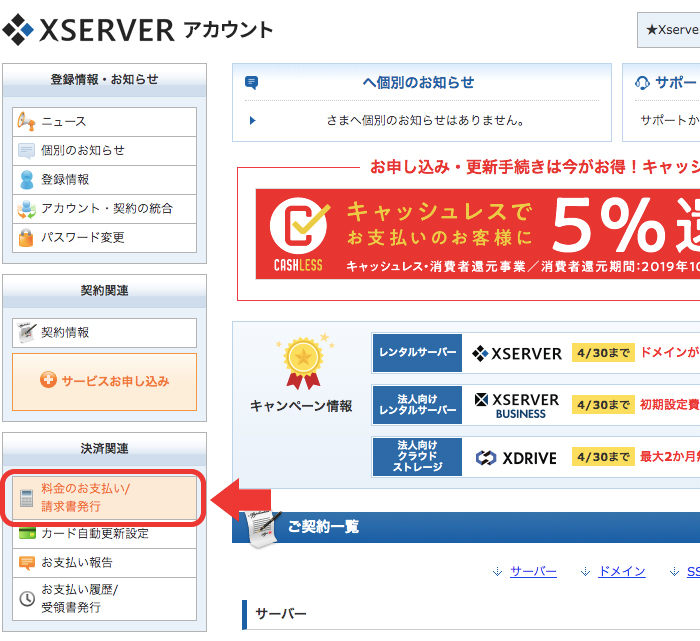700x641 pixels.
Task: Click the ご契約一覧 heading bar
Action: point(466,527)
